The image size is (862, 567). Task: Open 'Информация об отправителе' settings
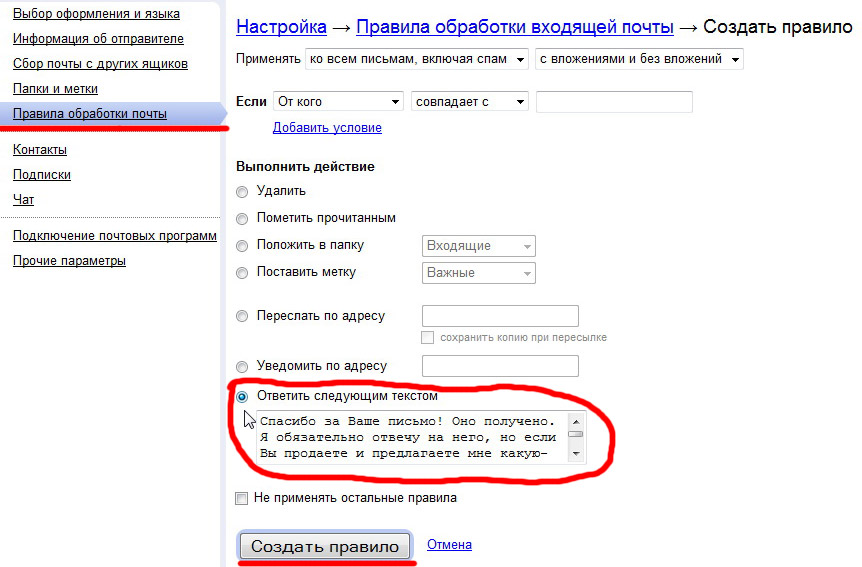coord(98,38)
